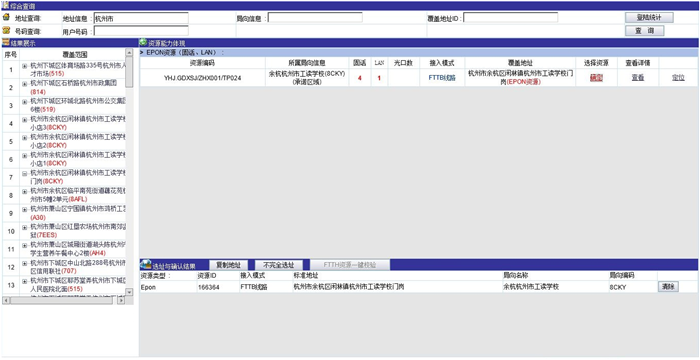This screenshot has height=360, width=700.
Task: Click the green 资源能力体现 panel icon
Action: point(143,43)
